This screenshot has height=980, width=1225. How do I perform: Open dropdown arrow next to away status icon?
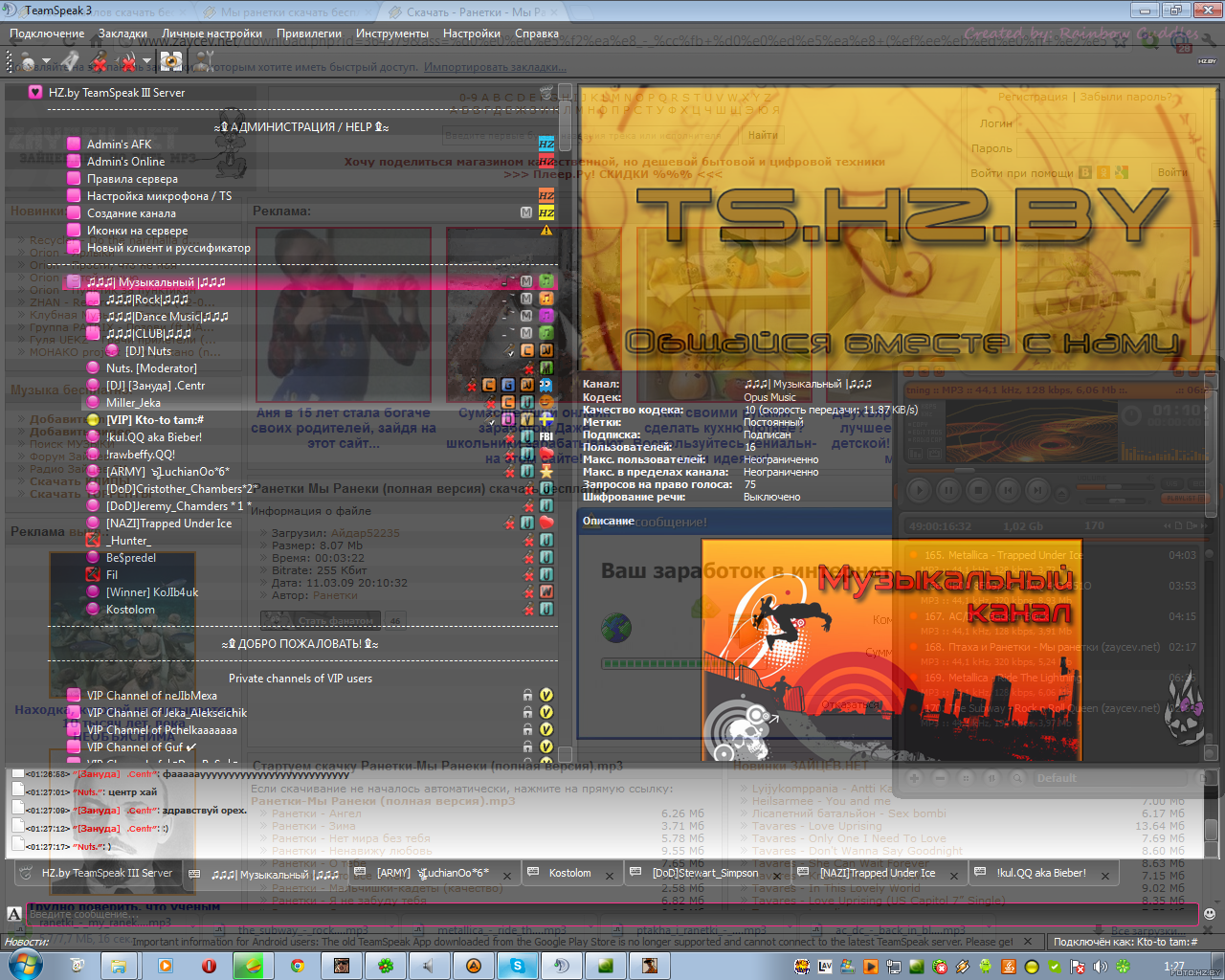pyautogui.click(x=44, y=62)
